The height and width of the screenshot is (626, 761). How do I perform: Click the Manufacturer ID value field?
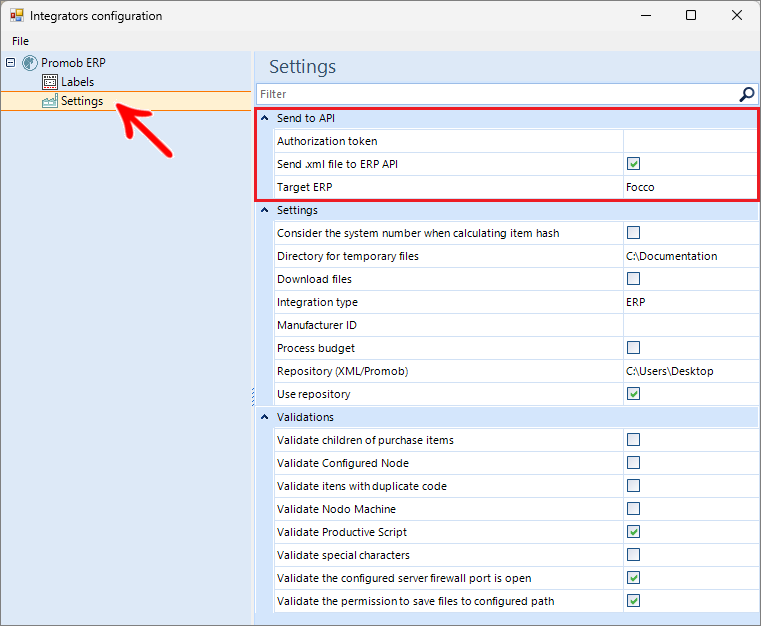coord(691,325)
